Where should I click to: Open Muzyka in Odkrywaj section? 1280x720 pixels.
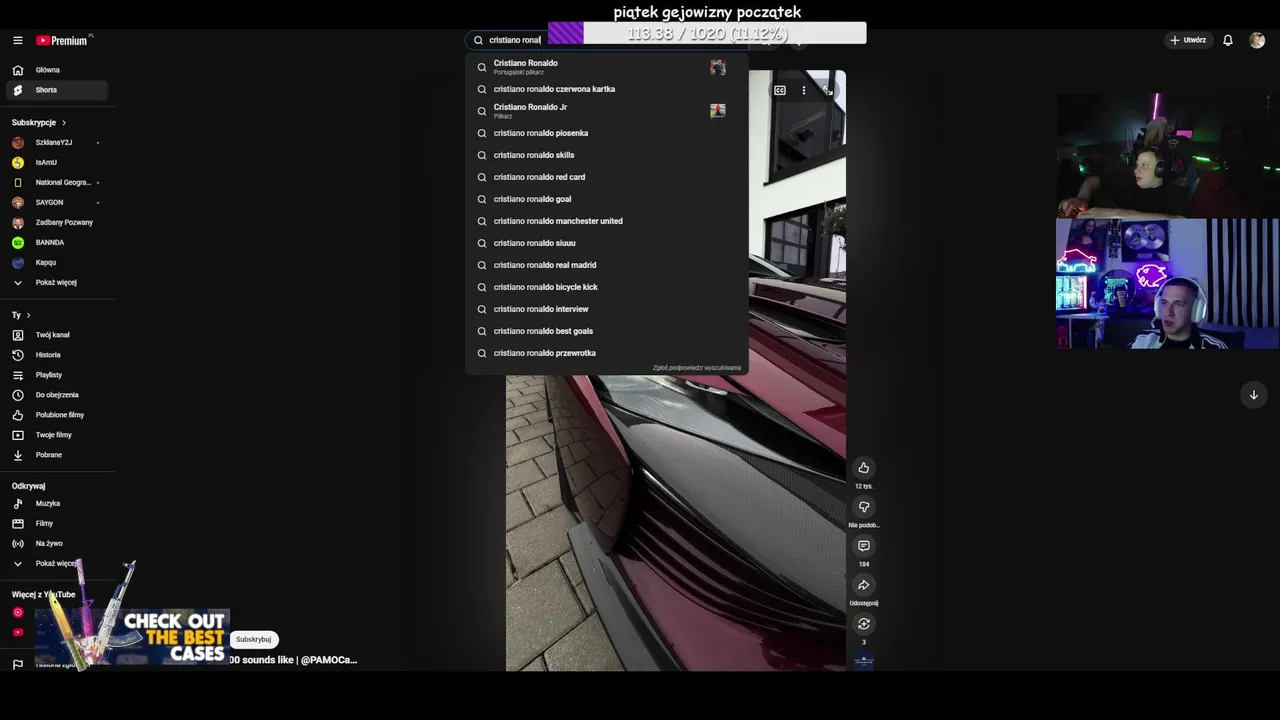coord(57,503)
